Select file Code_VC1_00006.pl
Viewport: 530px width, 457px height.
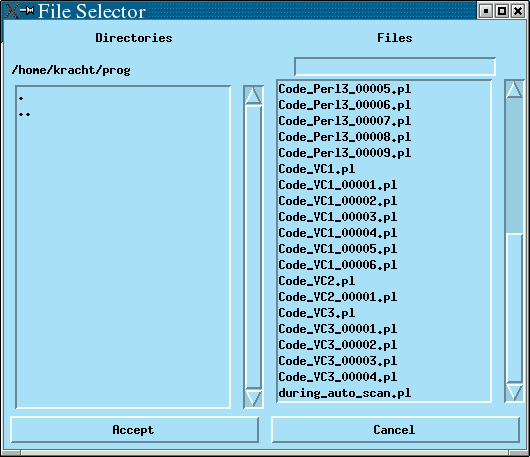[337, 265]
